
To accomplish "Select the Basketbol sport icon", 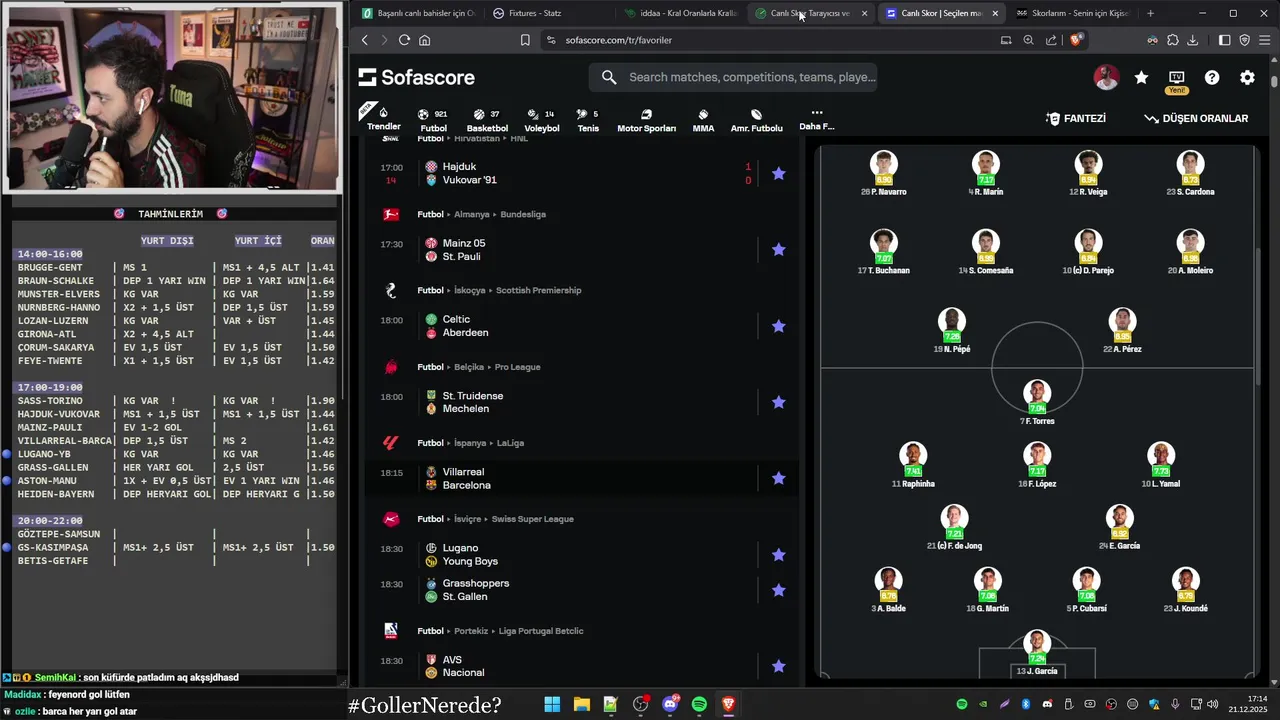I will (x=487, y=120).
